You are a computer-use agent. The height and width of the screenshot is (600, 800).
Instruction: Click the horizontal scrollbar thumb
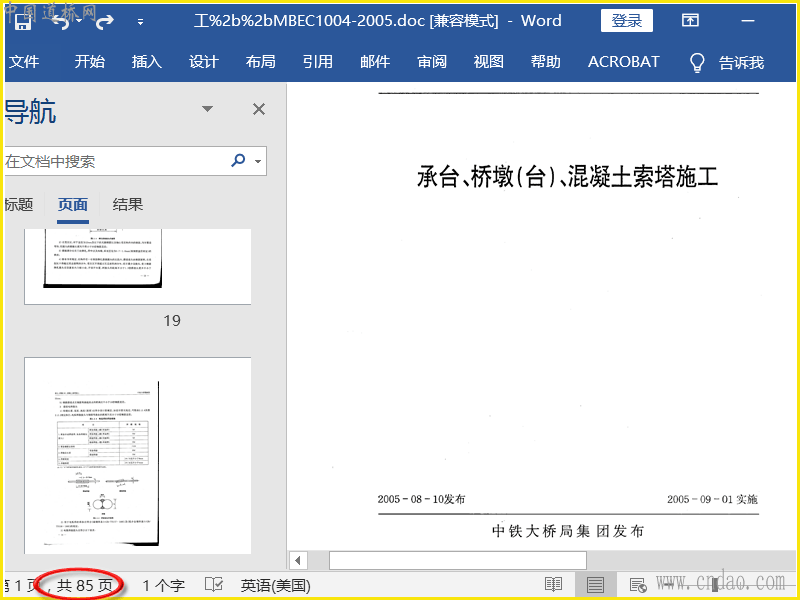[x=458, y=561]
